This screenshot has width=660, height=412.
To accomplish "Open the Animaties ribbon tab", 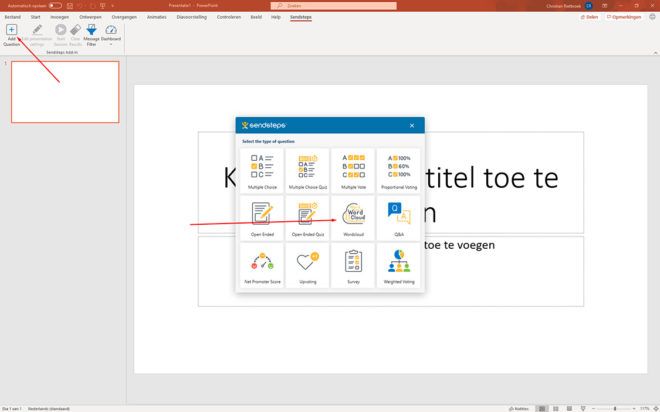I will tap(157, 17).
